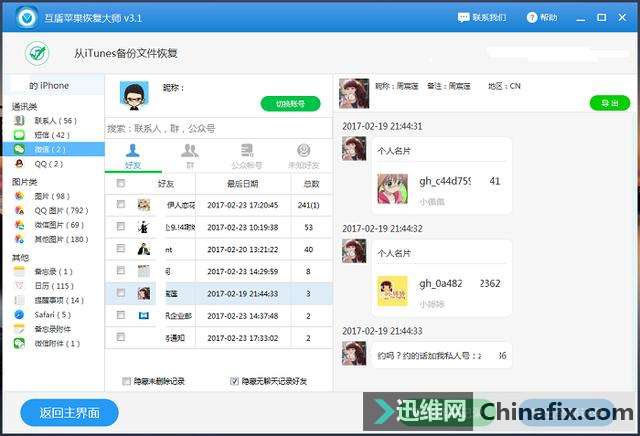Click the 切换账号 switch account button
Screen dimensions: 640x436
click(290, 103)
